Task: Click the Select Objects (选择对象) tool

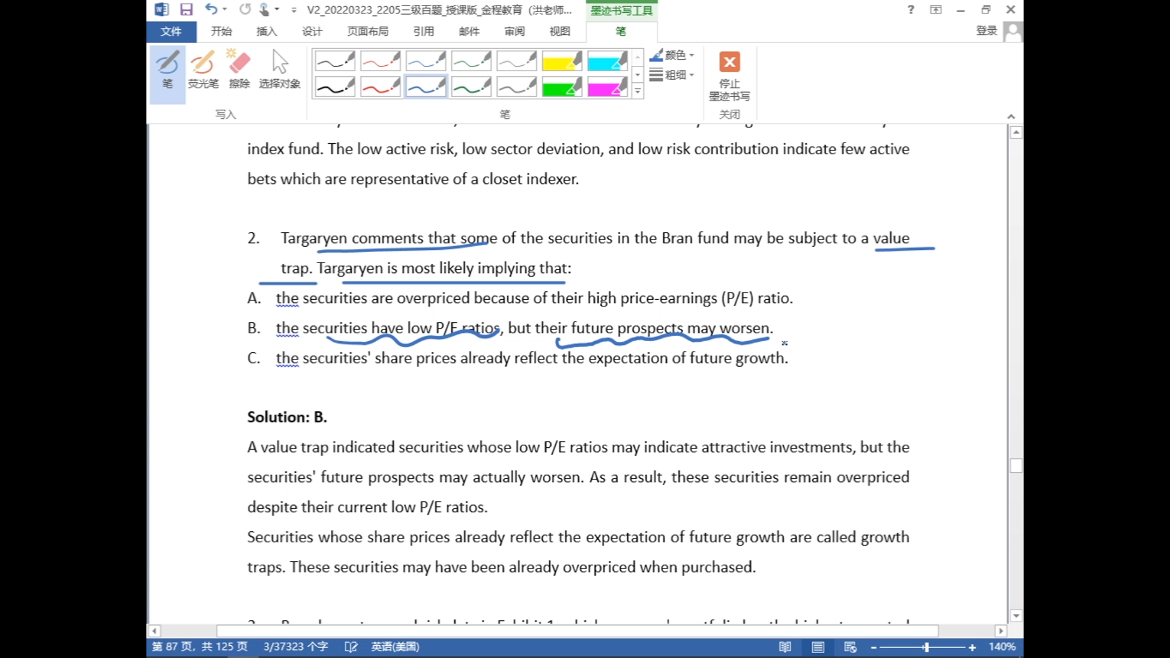Action: [x=279, y=71]
